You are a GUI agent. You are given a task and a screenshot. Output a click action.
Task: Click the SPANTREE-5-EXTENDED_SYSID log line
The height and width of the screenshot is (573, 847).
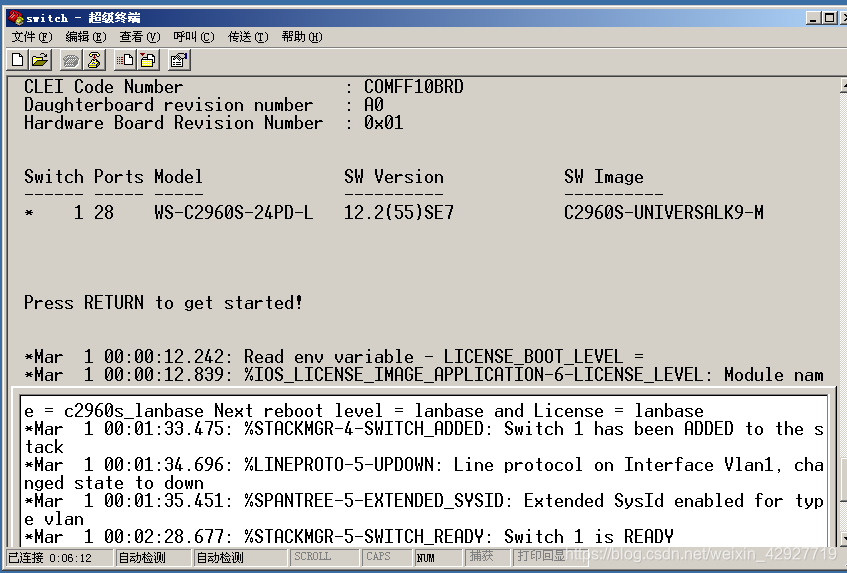click(x=424, y=501)
